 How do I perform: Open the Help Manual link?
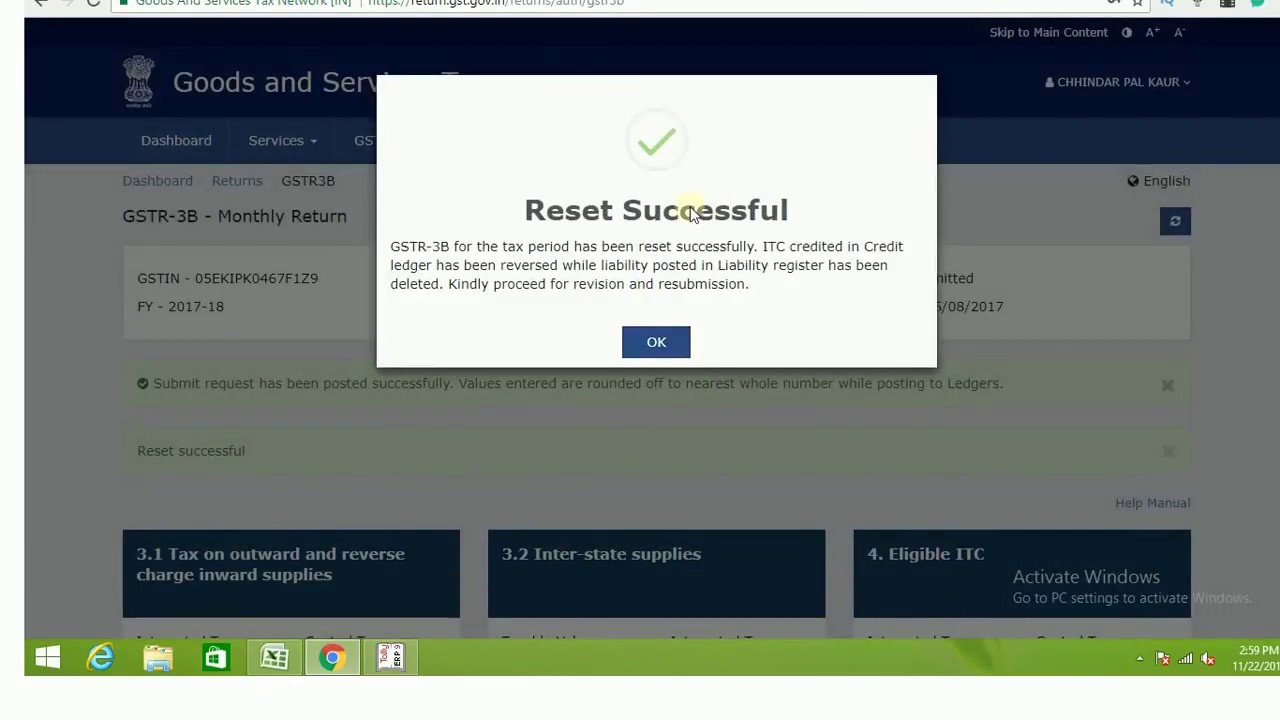(x=1152, y=503)
